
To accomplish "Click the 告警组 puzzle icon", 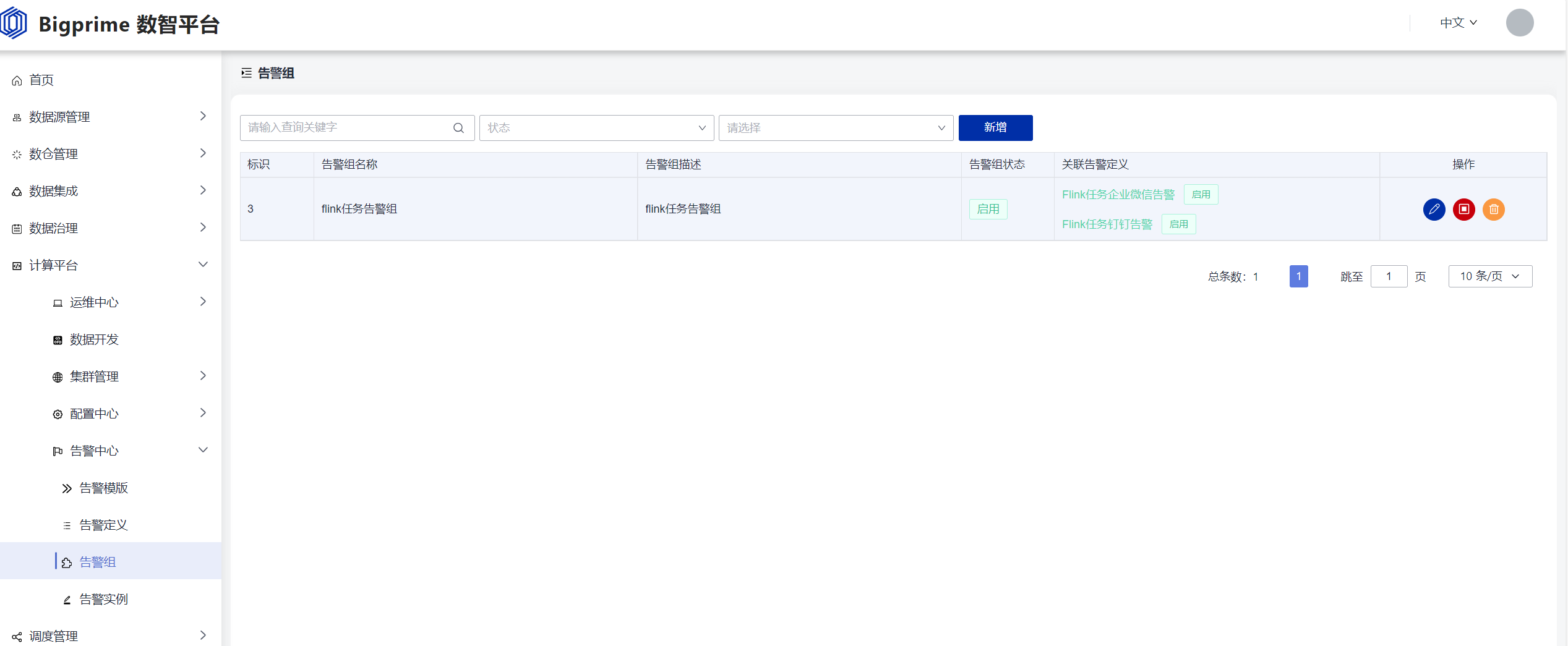I will tap(67, 563).
